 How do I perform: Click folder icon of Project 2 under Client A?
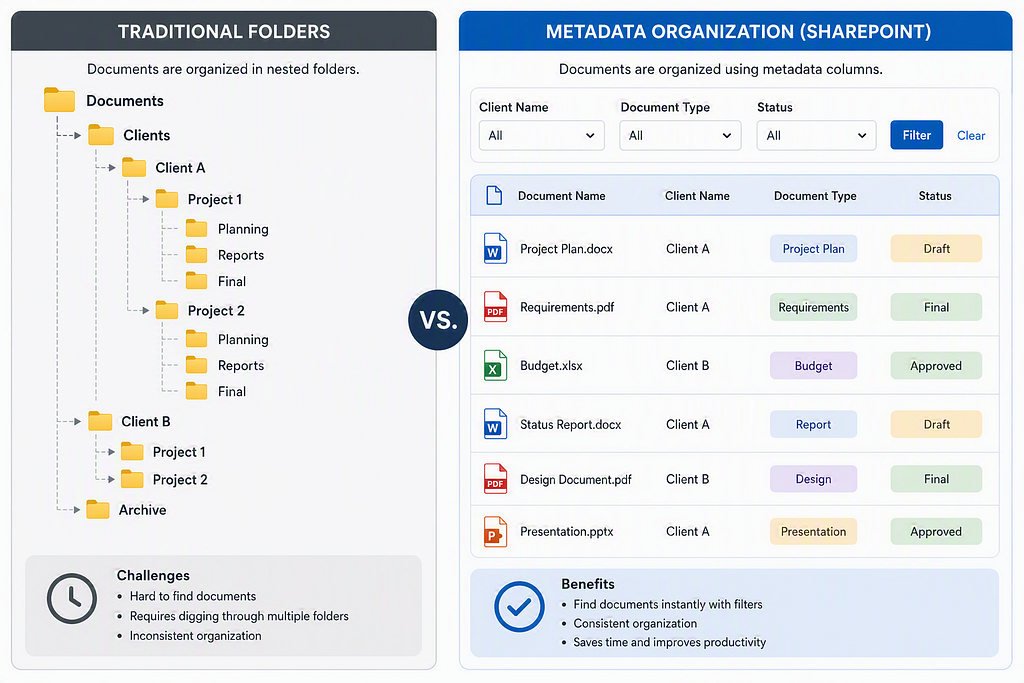tap(167, 310)
